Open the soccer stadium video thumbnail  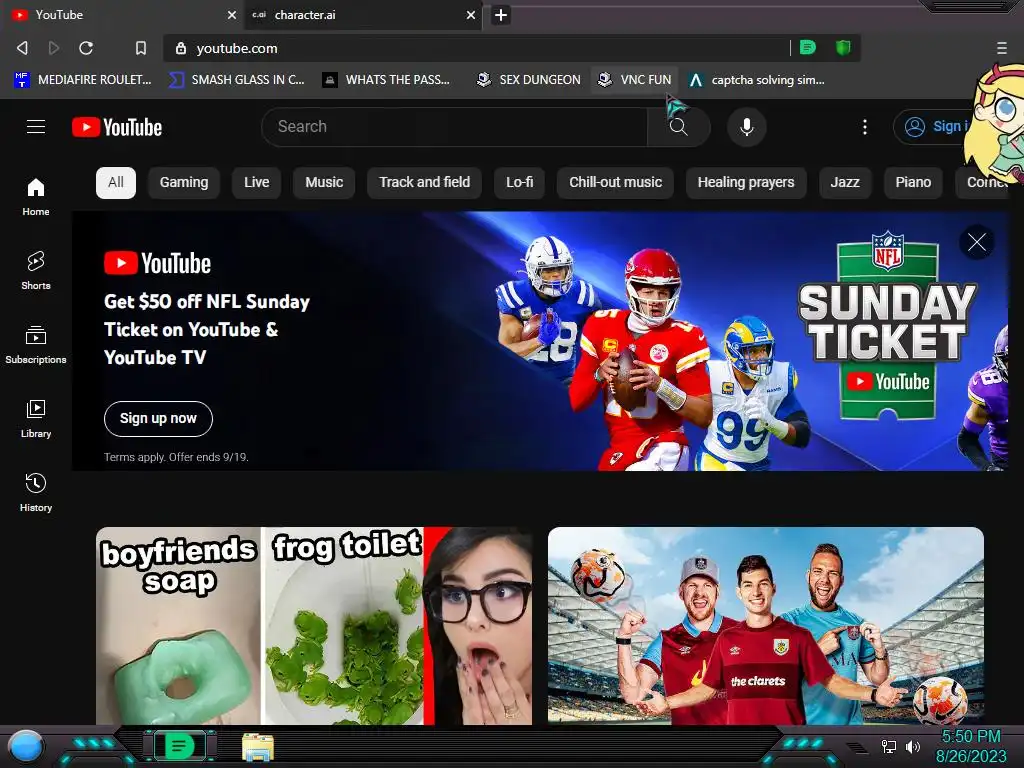[765, 626]
